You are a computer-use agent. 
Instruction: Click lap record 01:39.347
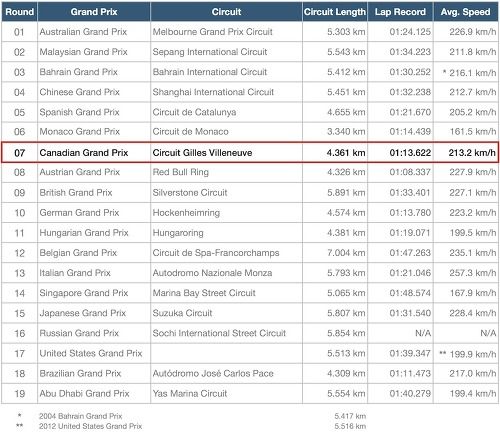[410, 353]
